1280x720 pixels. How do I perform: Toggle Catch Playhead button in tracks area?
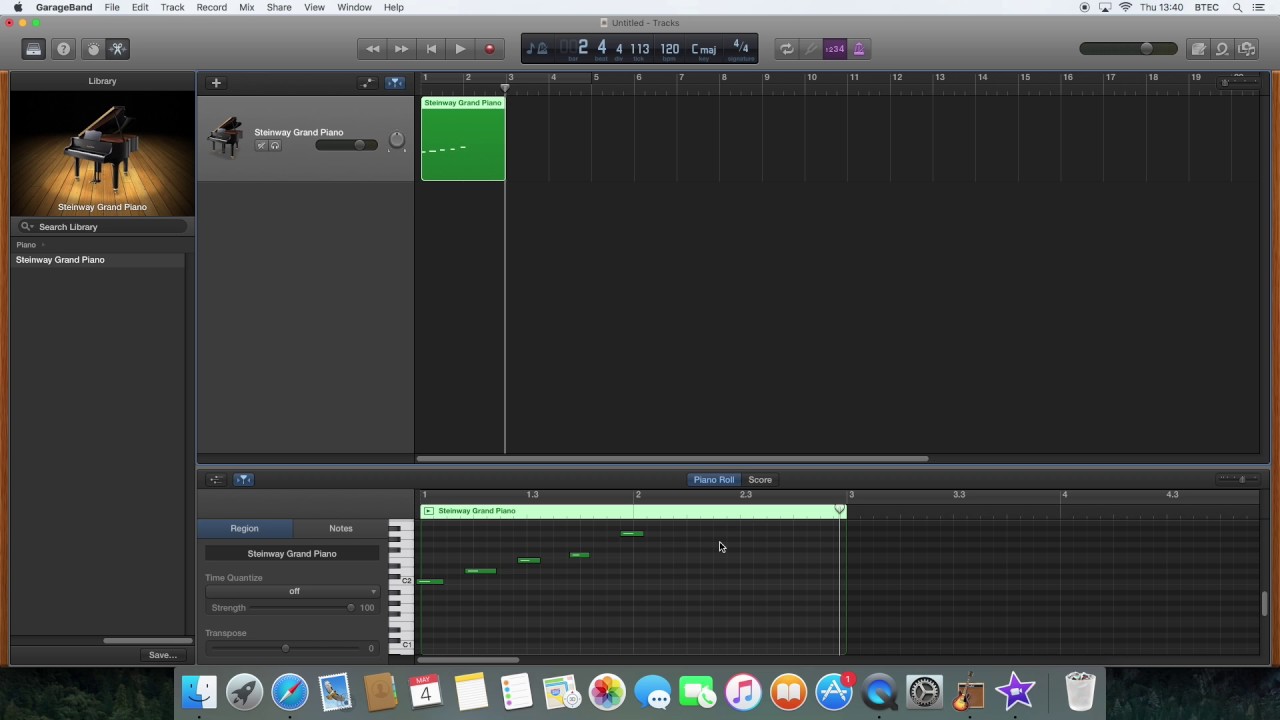395,83
